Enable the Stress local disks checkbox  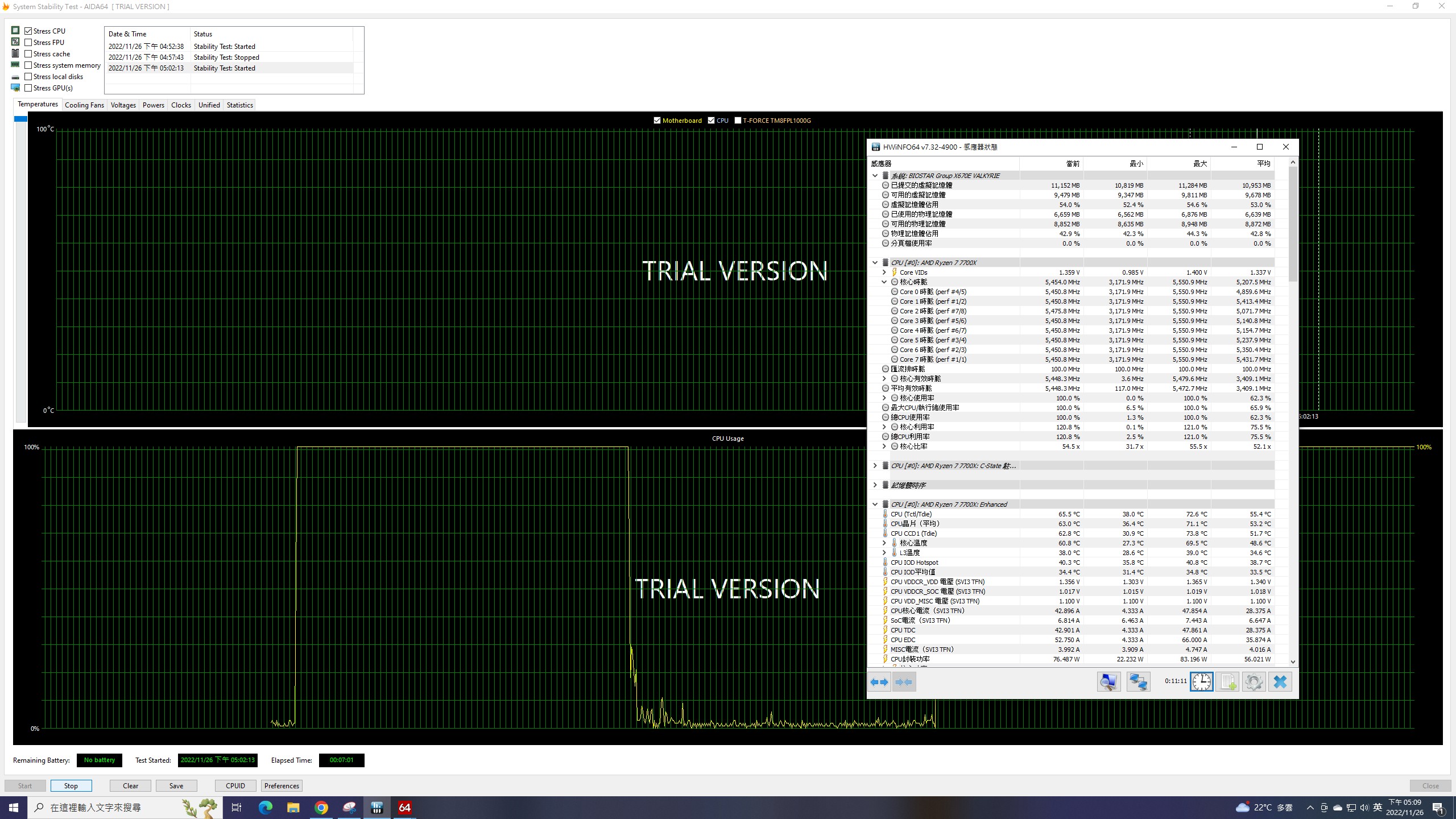coord(28,76)
